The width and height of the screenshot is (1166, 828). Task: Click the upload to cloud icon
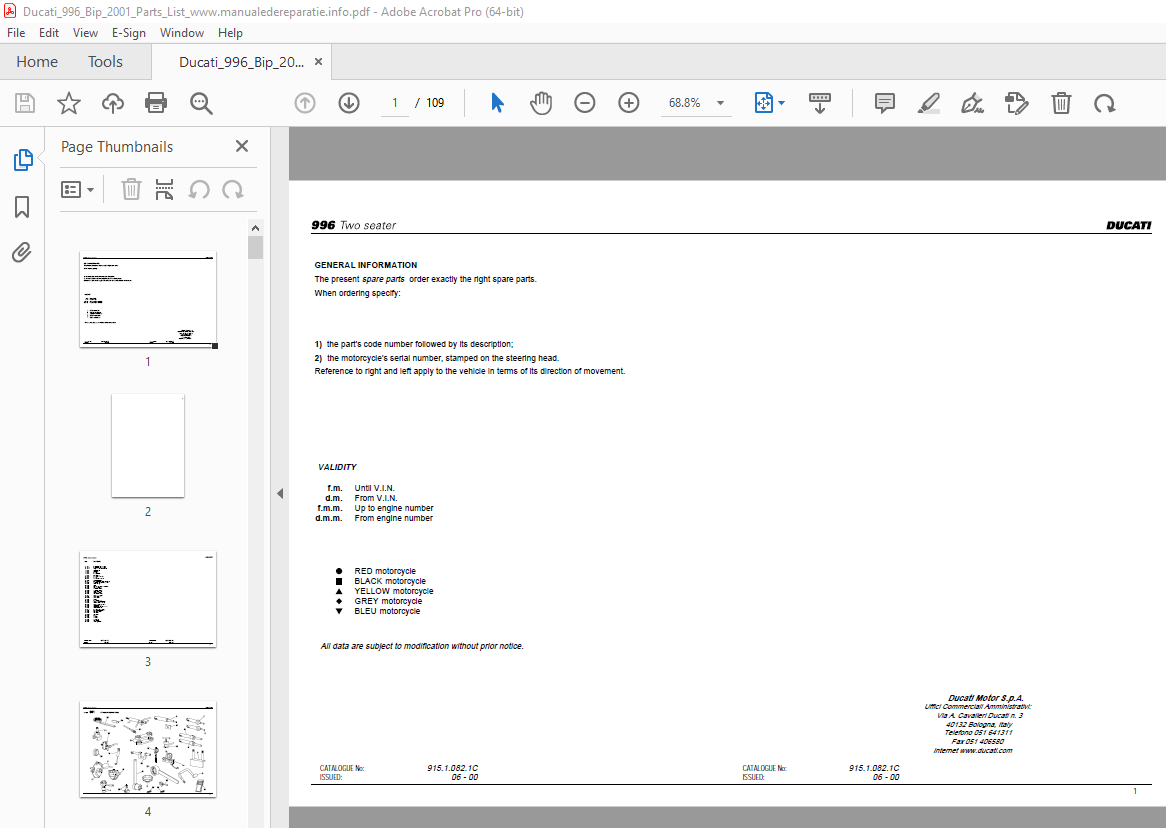(112, 103)
